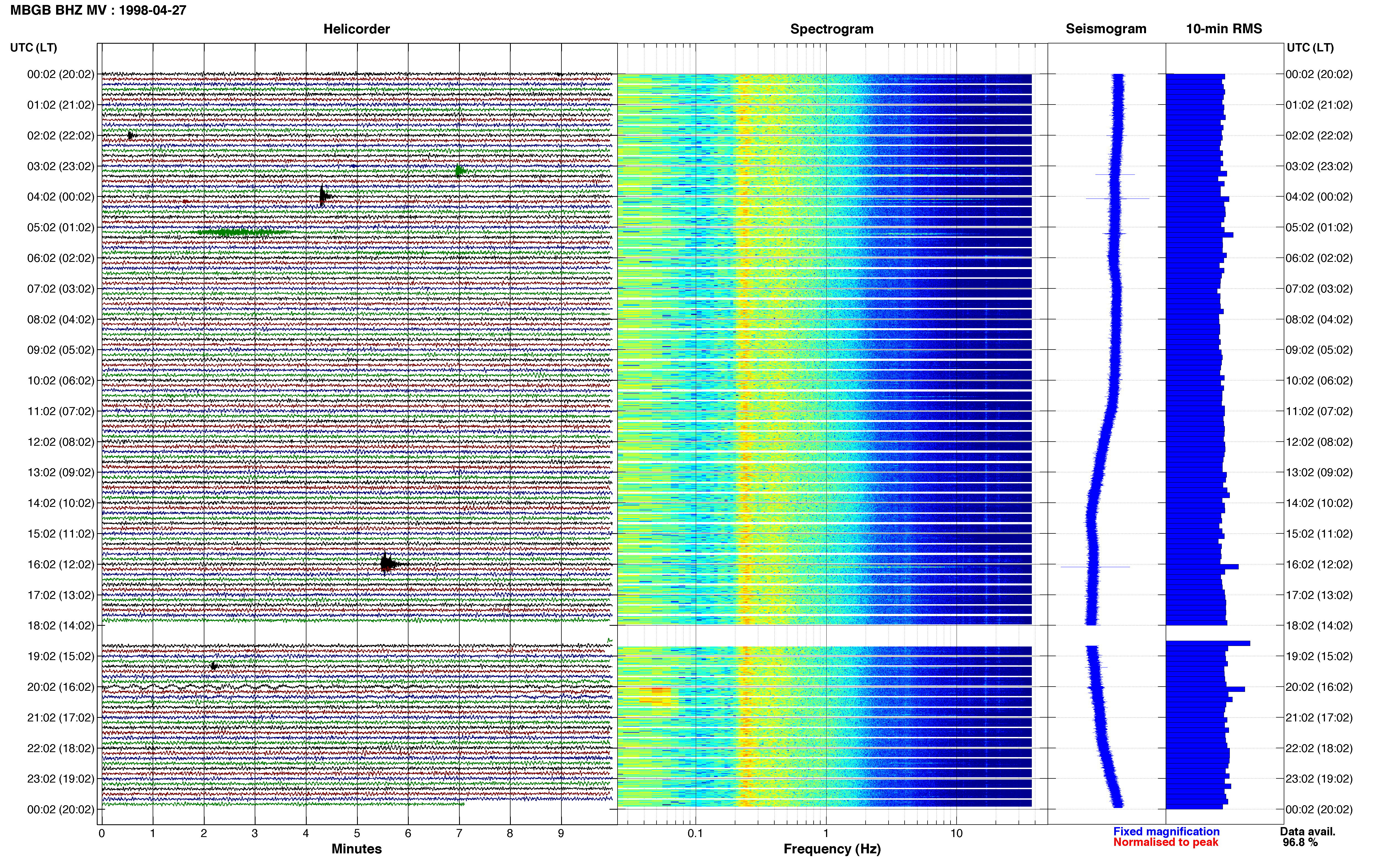Click the Frequency (Hz) axis label
This screenshot has width=1388, height=868.
(x=832, y=849)
